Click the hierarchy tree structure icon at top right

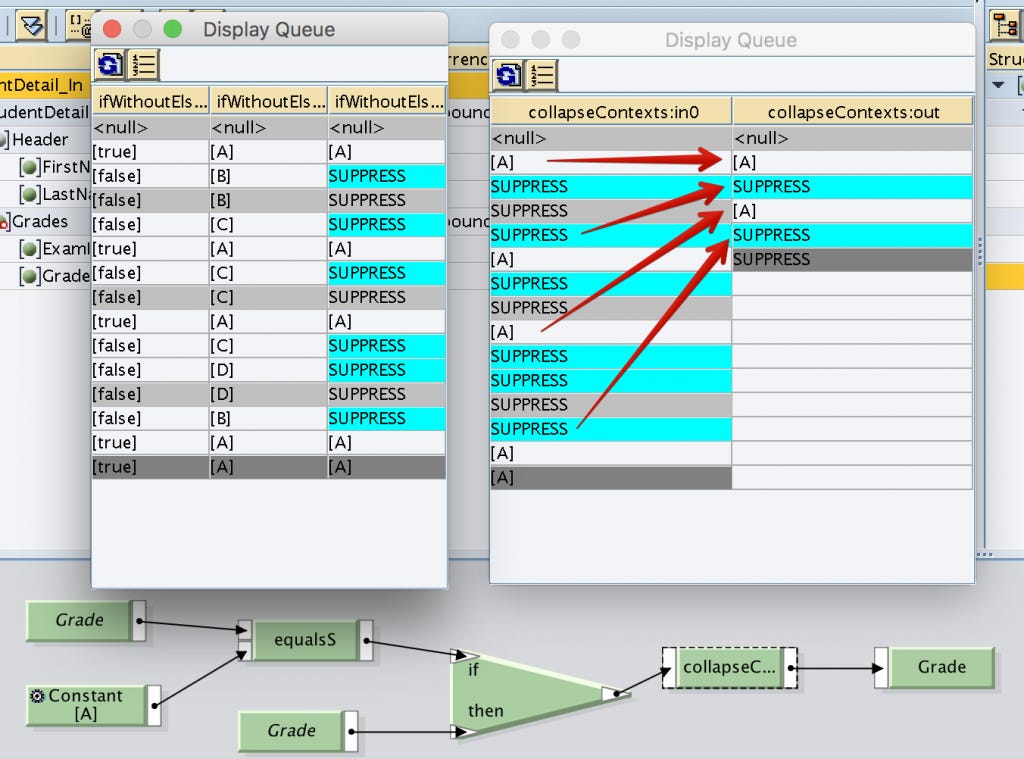pos(1006,25)
